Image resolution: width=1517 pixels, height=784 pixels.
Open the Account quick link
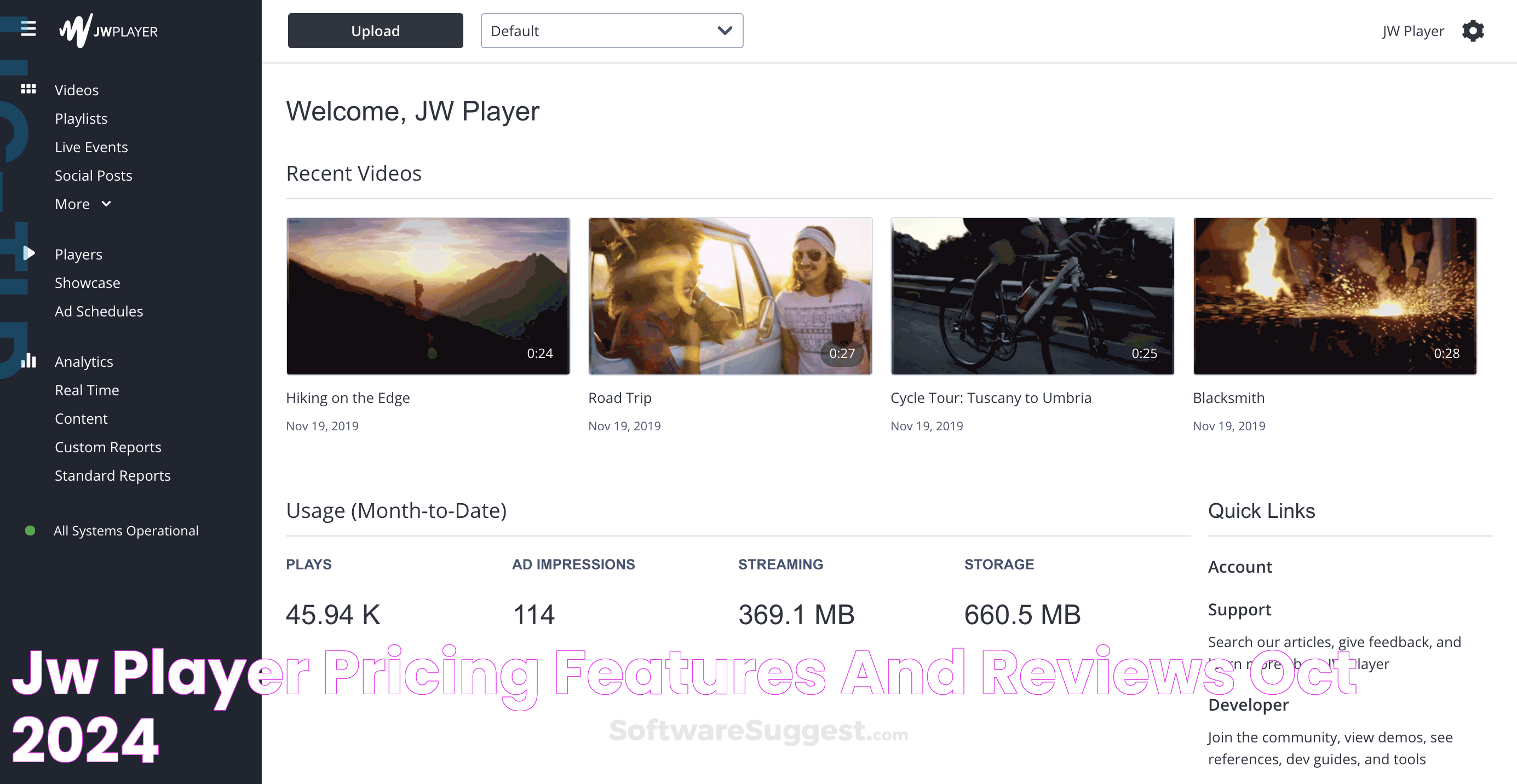click(x=1240, y=567)
